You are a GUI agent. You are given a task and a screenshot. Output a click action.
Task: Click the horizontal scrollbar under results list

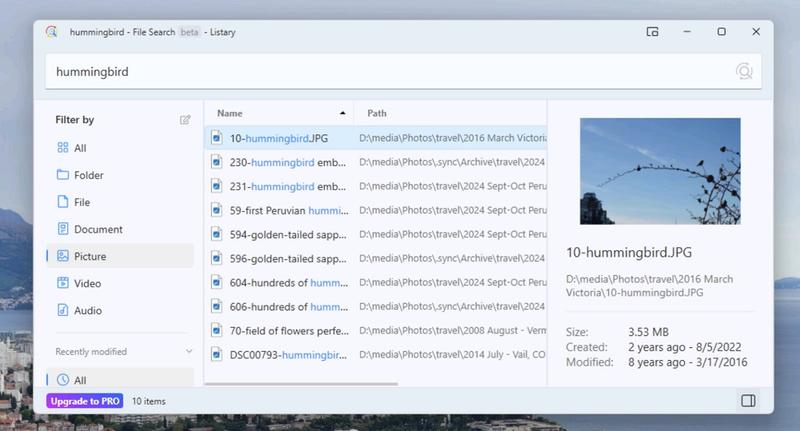coord(300,383)
